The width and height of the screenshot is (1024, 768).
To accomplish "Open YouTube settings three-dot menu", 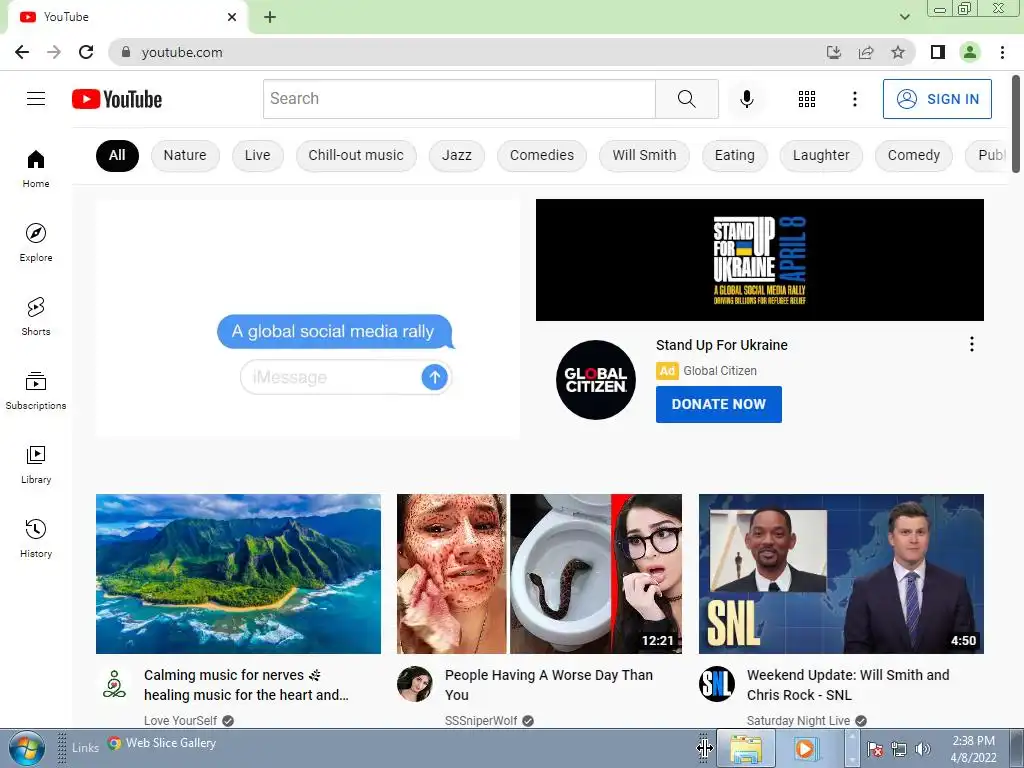I will 854,99.
